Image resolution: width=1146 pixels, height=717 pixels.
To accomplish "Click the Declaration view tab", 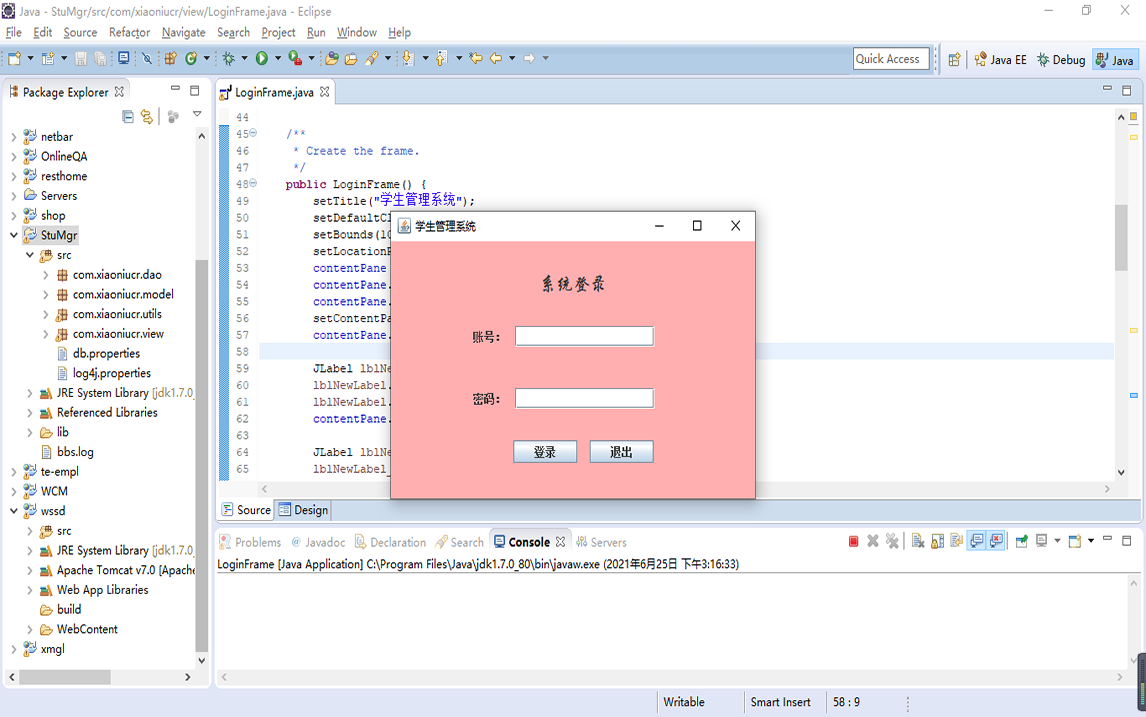I will point(390,542).
